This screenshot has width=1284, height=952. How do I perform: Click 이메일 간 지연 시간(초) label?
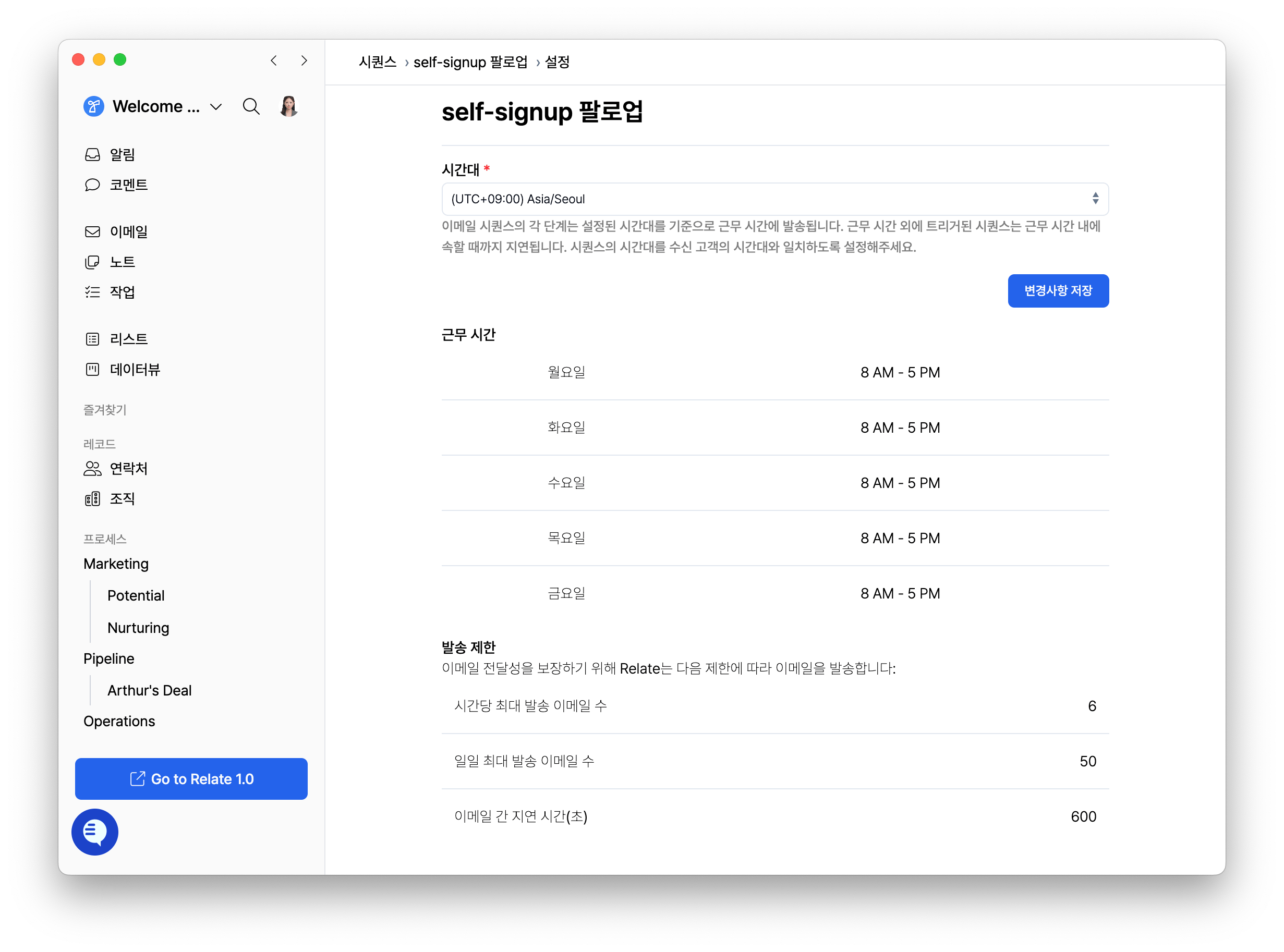[x=521, y=817]
